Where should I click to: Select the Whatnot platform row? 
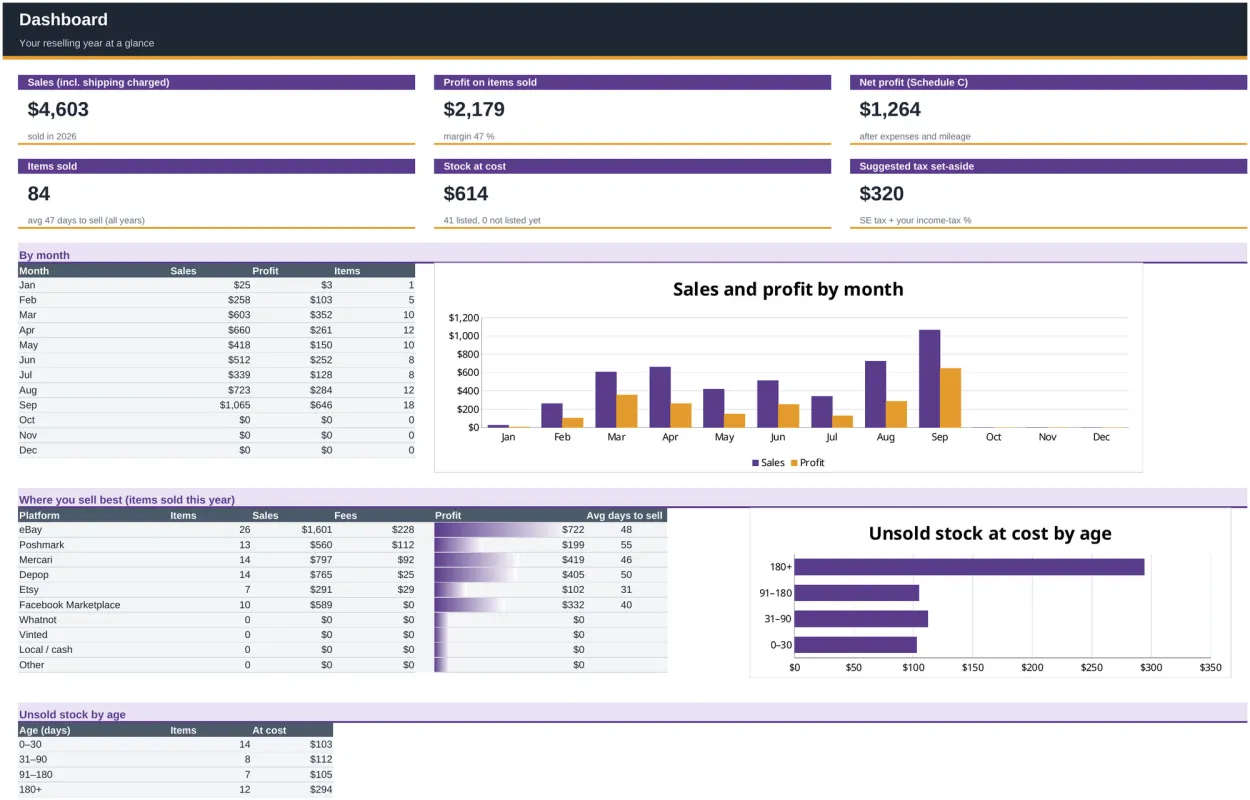pos(342,620)
